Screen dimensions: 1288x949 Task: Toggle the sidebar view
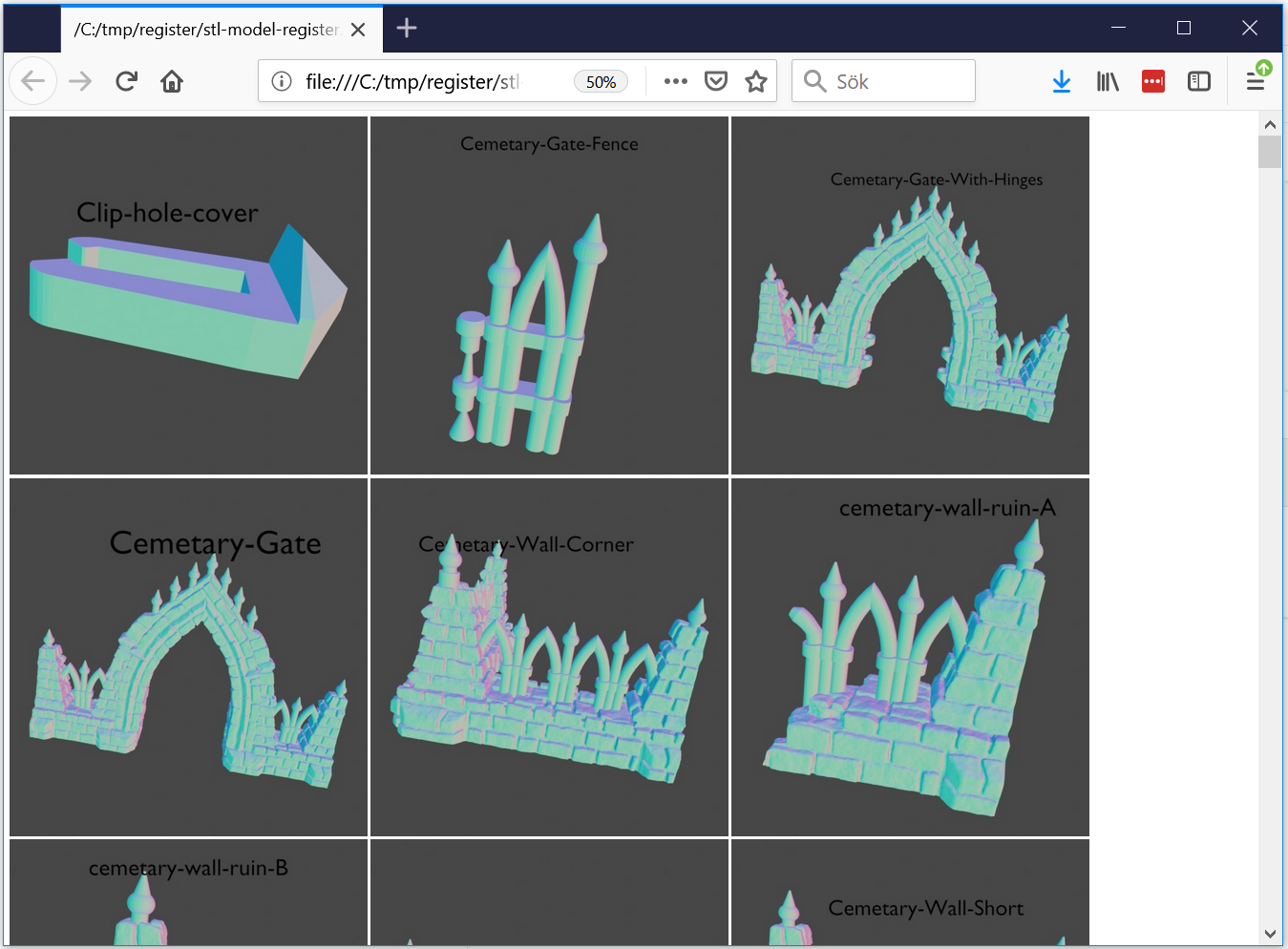(1199, 81)
